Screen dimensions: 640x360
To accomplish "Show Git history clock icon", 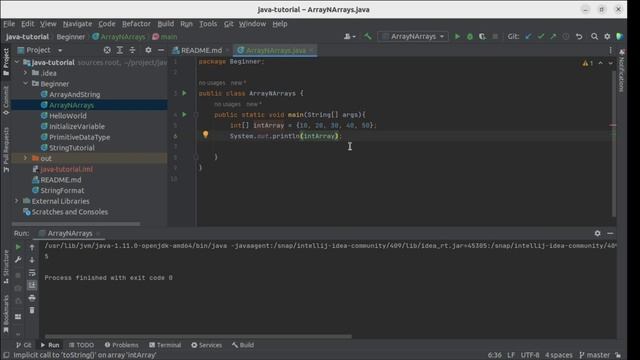I will coord(566,37).
